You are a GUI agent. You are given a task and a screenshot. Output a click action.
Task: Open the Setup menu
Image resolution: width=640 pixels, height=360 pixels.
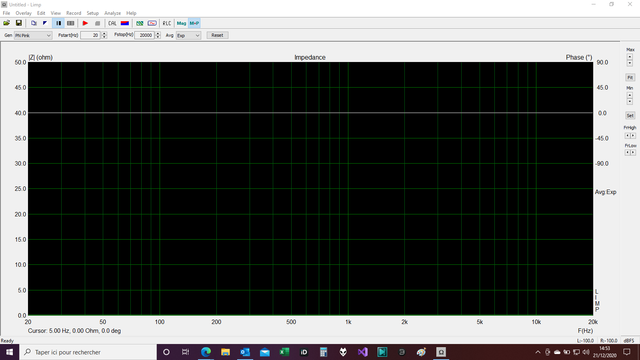(x=93, y=13)
